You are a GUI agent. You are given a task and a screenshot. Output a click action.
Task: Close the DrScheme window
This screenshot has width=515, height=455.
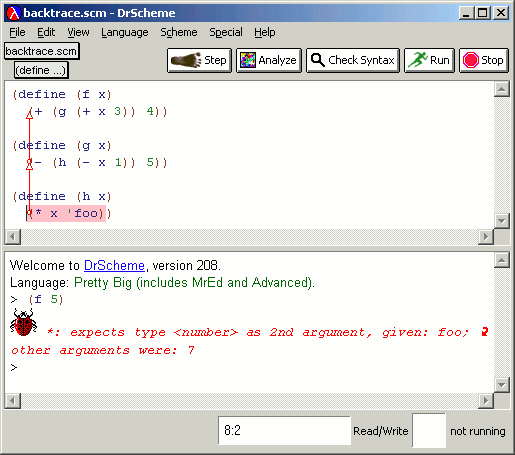tap(501, 13)
